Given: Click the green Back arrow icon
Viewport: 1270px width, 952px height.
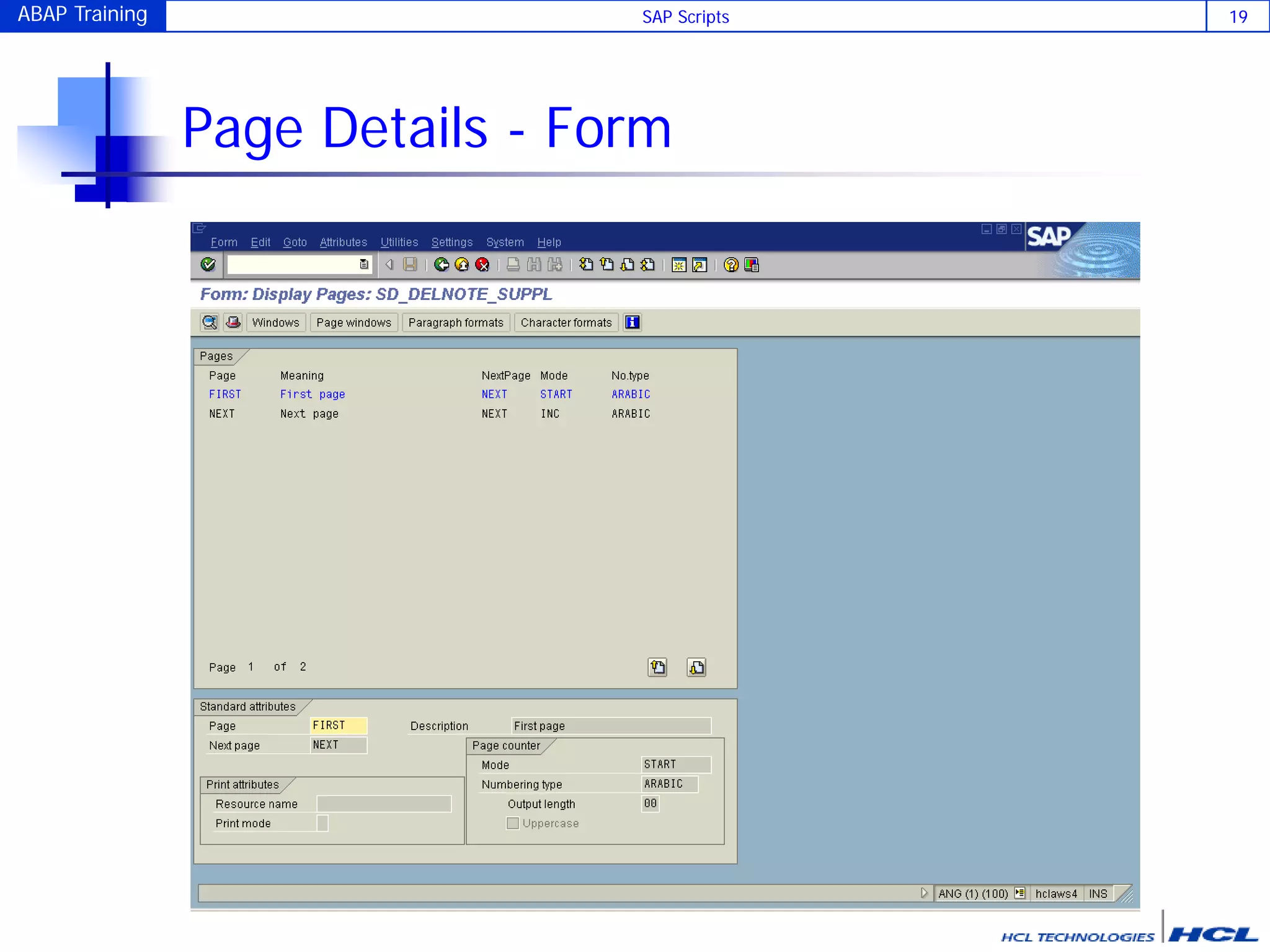Looking at the screenshot, I should point(442,265).
